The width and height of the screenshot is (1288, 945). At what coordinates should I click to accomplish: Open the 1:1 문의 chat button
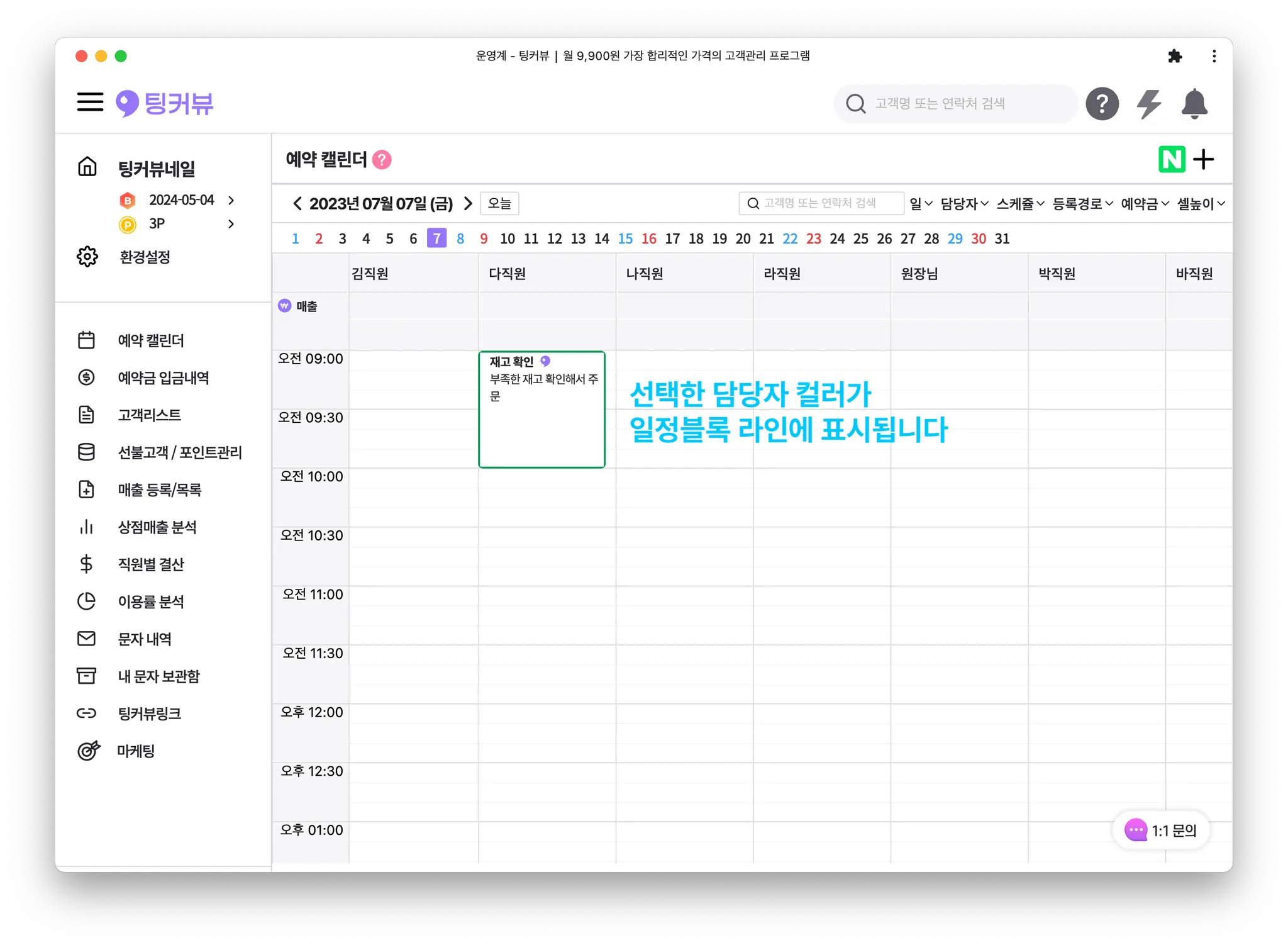tap(1161, 830)
